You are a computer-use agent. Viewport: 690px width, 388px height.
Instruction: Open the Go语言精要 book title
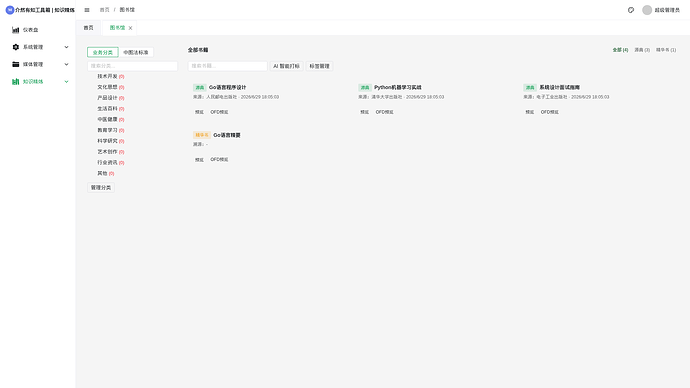click(227, 135)
